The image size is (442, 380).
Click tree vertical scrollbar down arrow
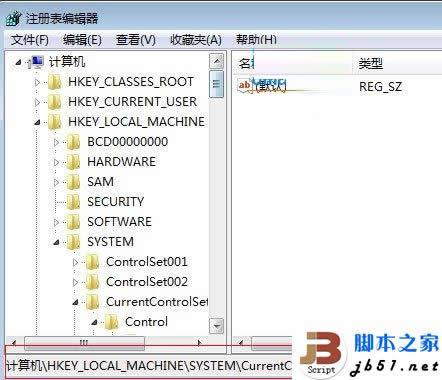coord(217,326)
